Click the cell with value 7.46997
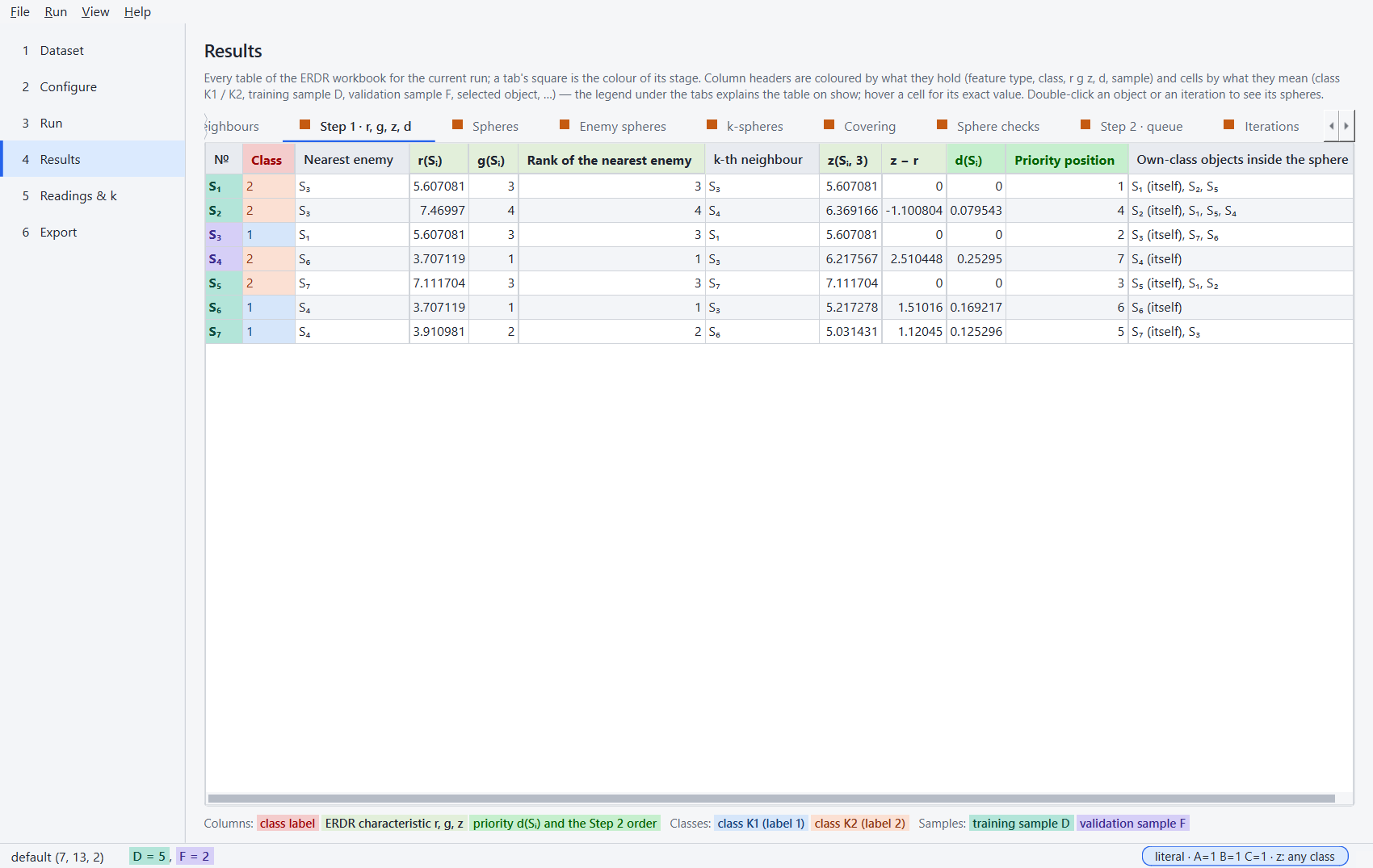This screenshot has width=1373, height=868. point(439,211)
